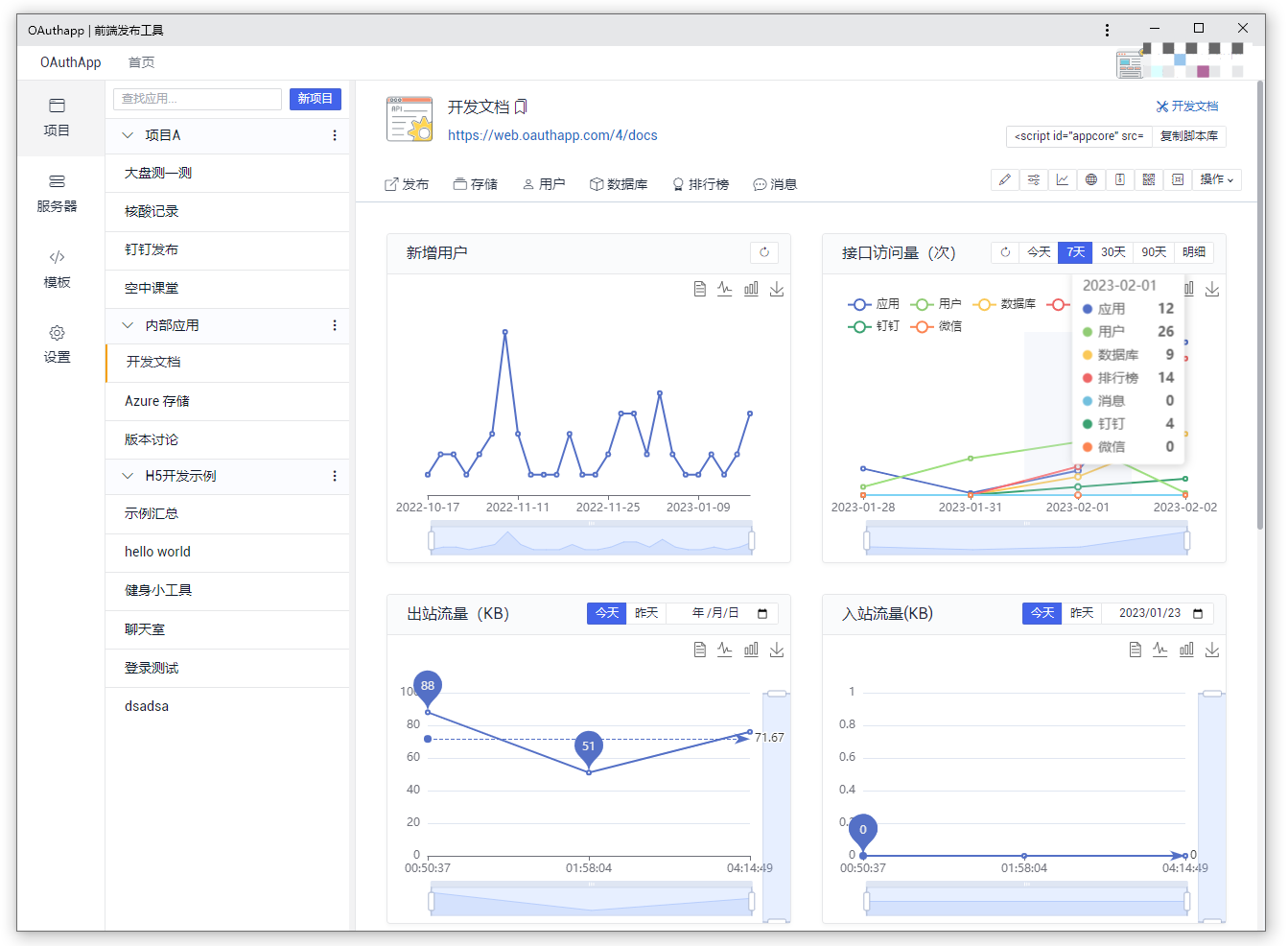Open the QR code icon
This screenshot has height=946, width=1288.
(x=1149, y=179)
